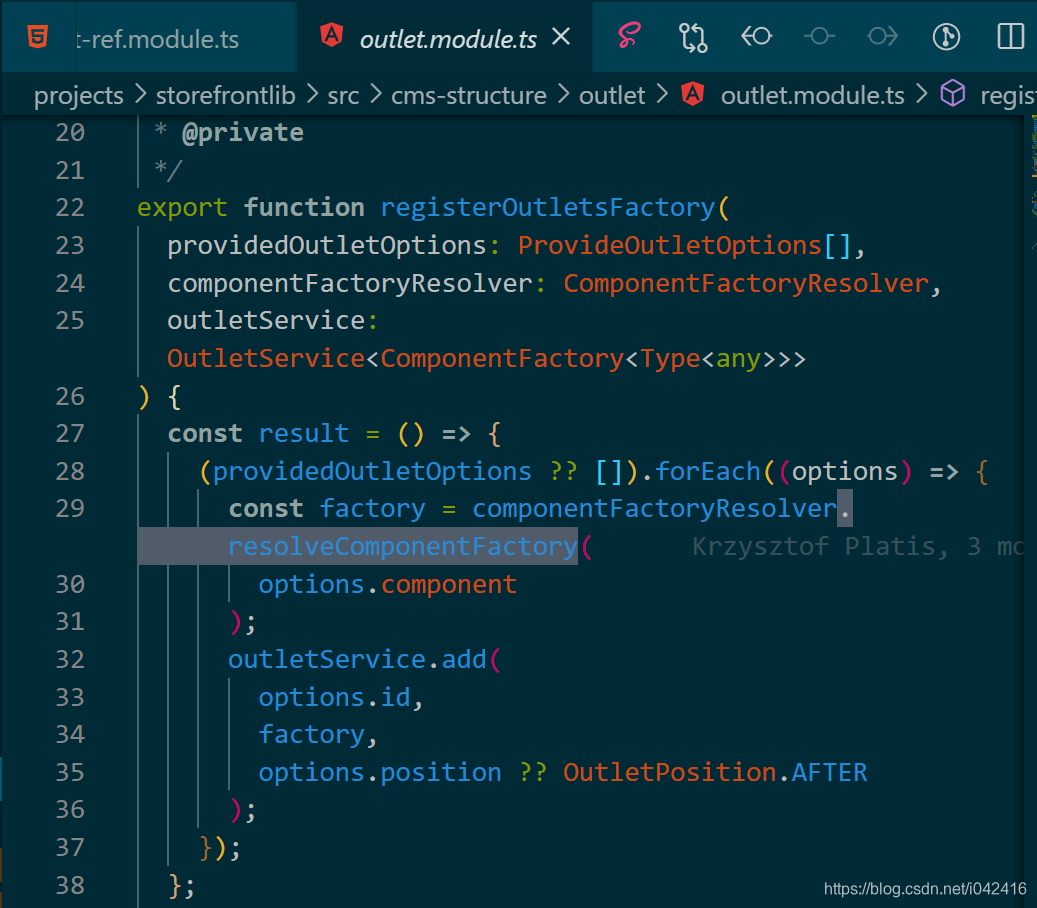Click options.position on line 35

pos(380,772)
